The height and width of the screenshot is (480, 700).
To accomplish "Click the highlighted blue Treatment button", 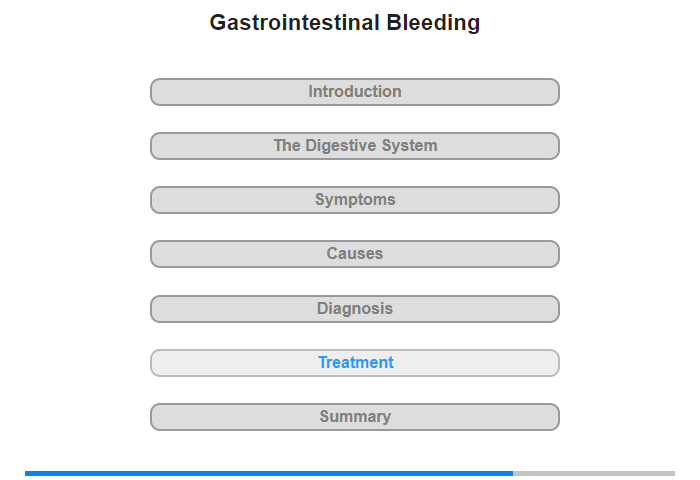I will (354, 363).
